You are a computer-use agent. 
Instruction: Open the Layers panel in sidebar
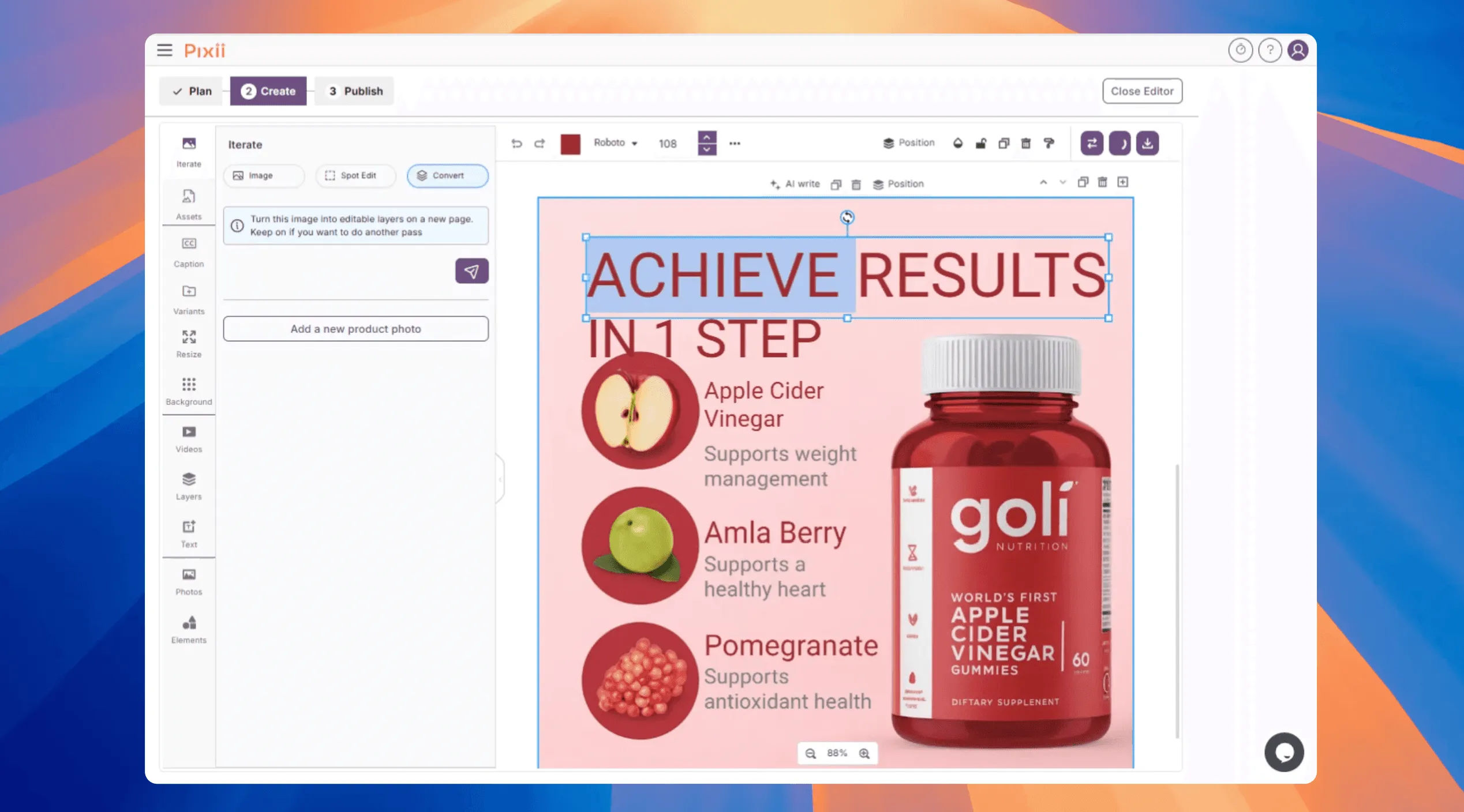[x=189, y=485]
